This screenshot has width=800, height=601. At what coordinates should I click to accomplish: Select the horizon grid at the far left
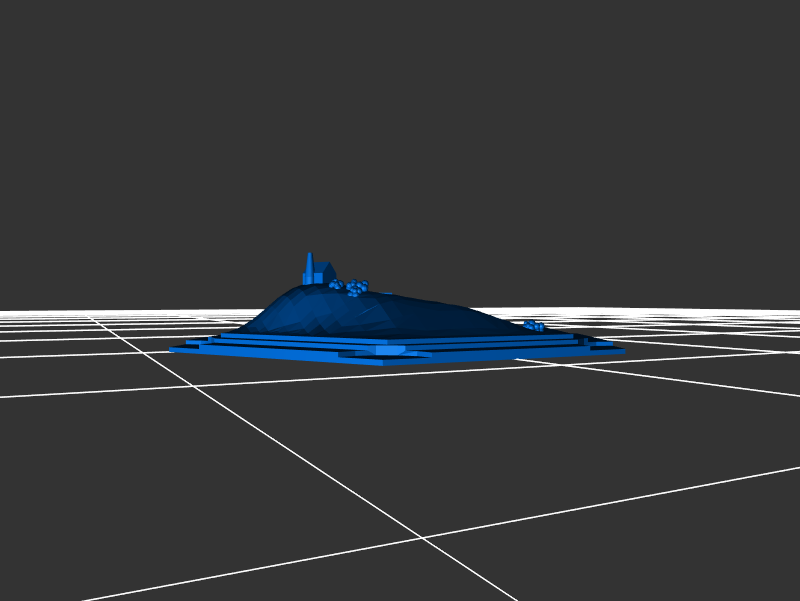(40, 318)
